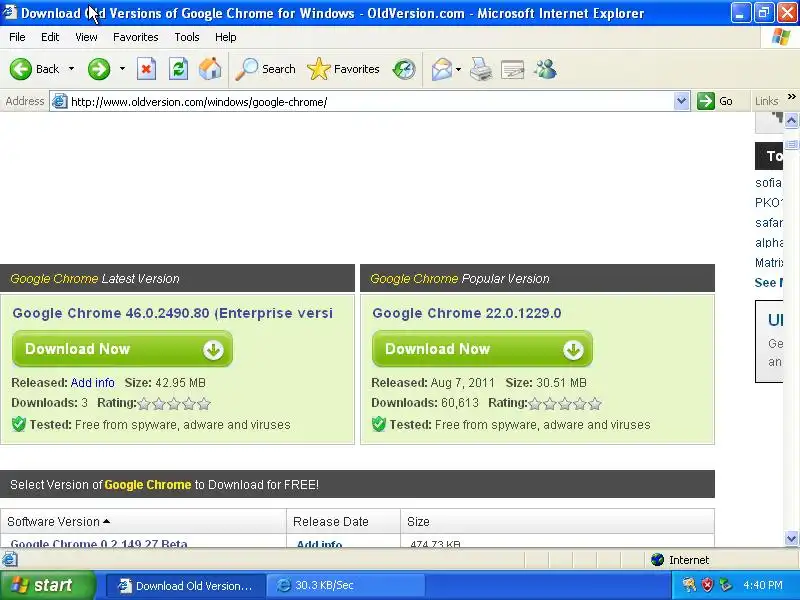800x600 pixels.
Task: Click the green Forward arrow icon
Action: click(98, 69)
